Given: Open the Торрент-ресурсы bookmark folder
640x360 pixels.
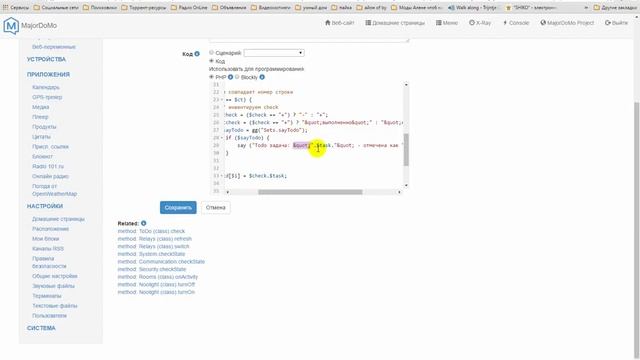Looking at the screenshot, I should click(x=144, y=7).
